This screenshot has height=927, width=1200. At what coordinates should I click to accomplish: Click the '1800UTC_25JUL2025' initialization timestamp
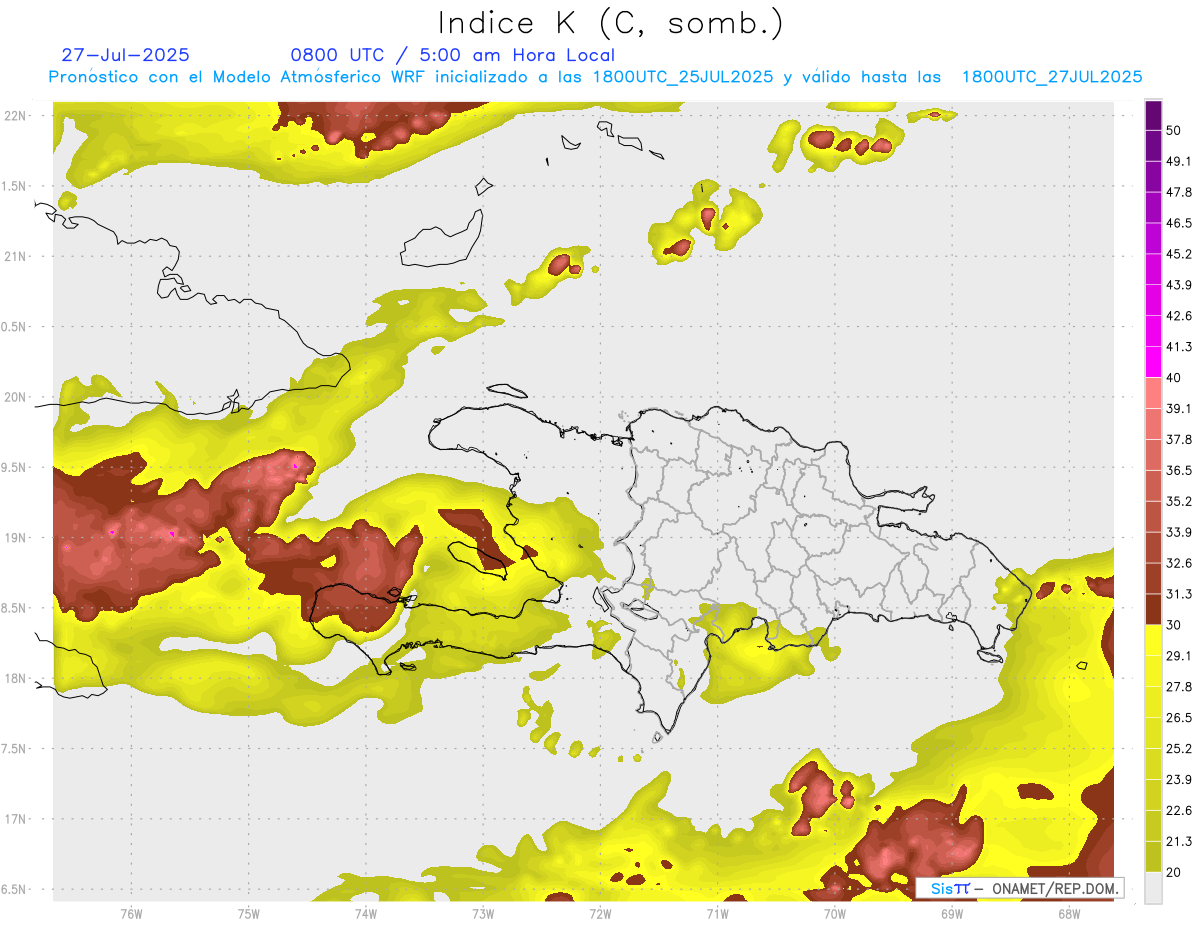coord(683,77)
